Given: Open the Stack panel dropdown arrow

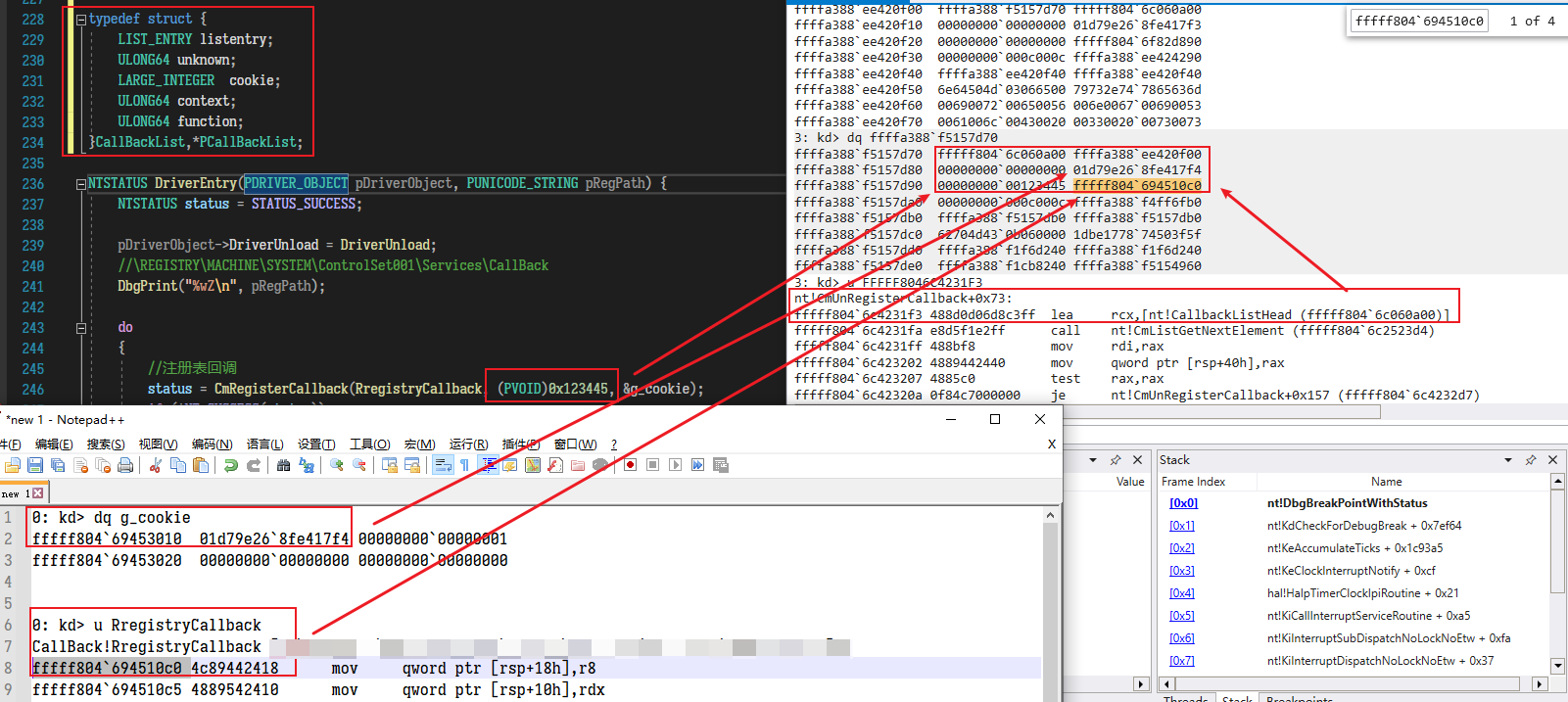Looking at the screenshot, I should [x=1508, y=460].
